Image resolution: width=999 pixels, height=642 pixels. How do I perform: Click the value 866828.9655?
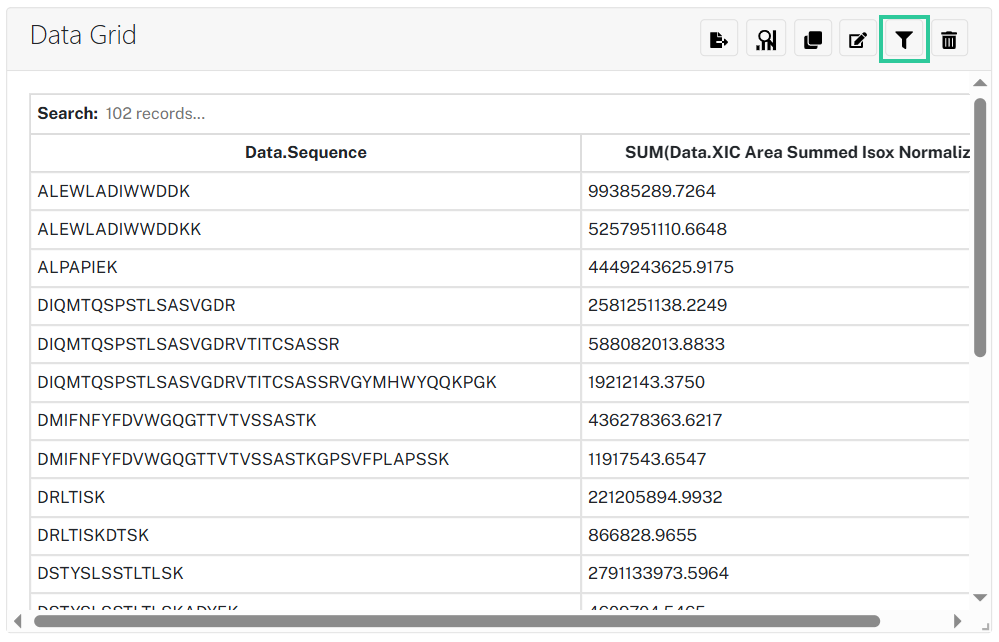642,535
